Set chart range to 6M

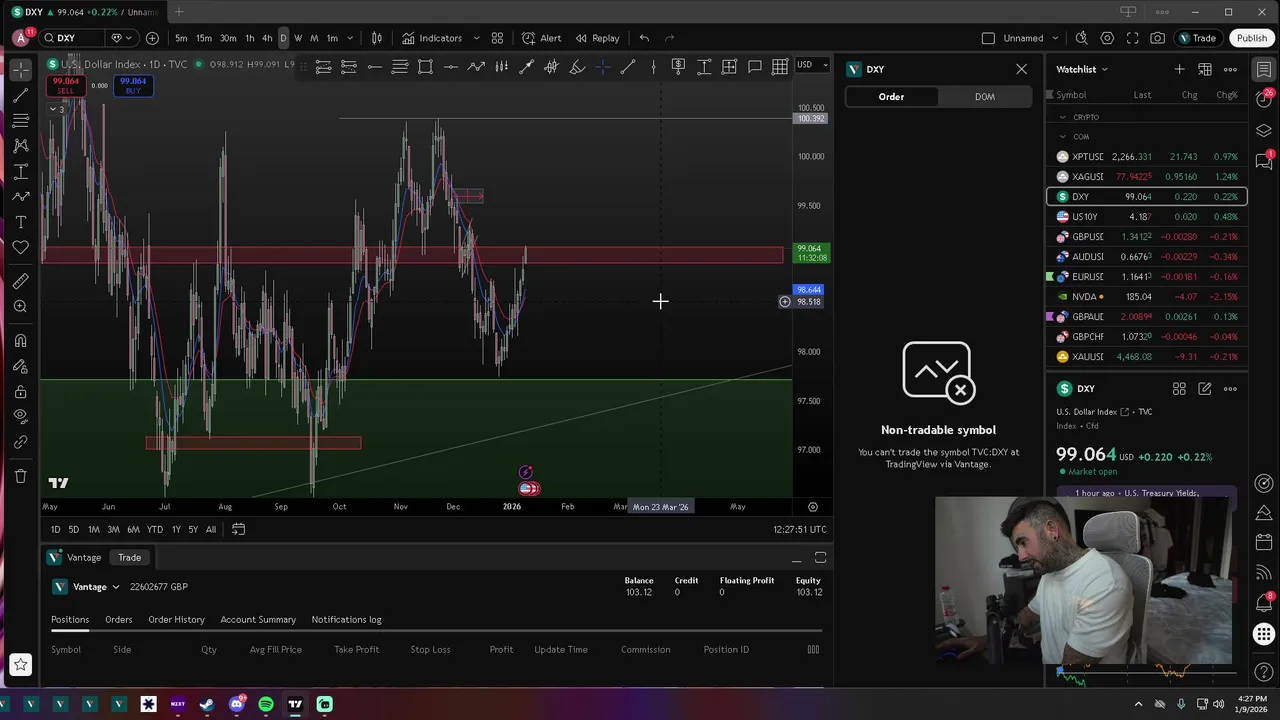[133, 529]
